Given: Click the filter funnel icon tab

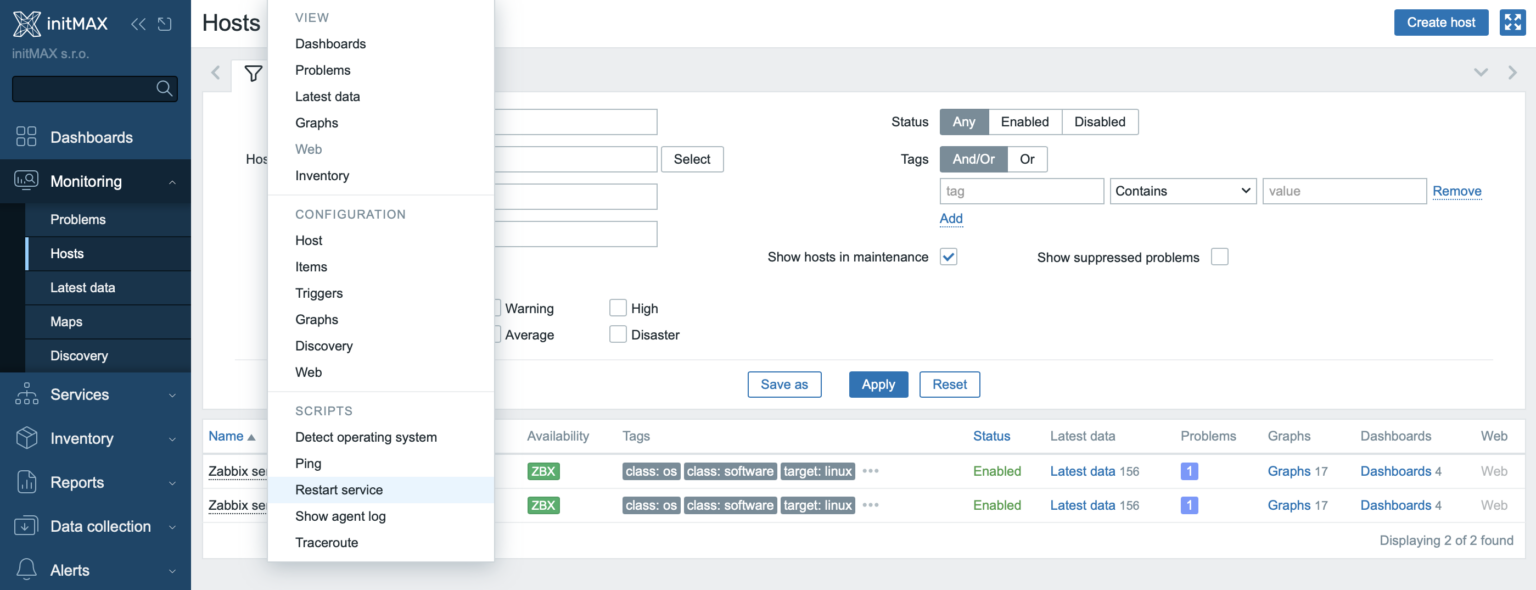Looking at the screenshot, I should 253,74.
